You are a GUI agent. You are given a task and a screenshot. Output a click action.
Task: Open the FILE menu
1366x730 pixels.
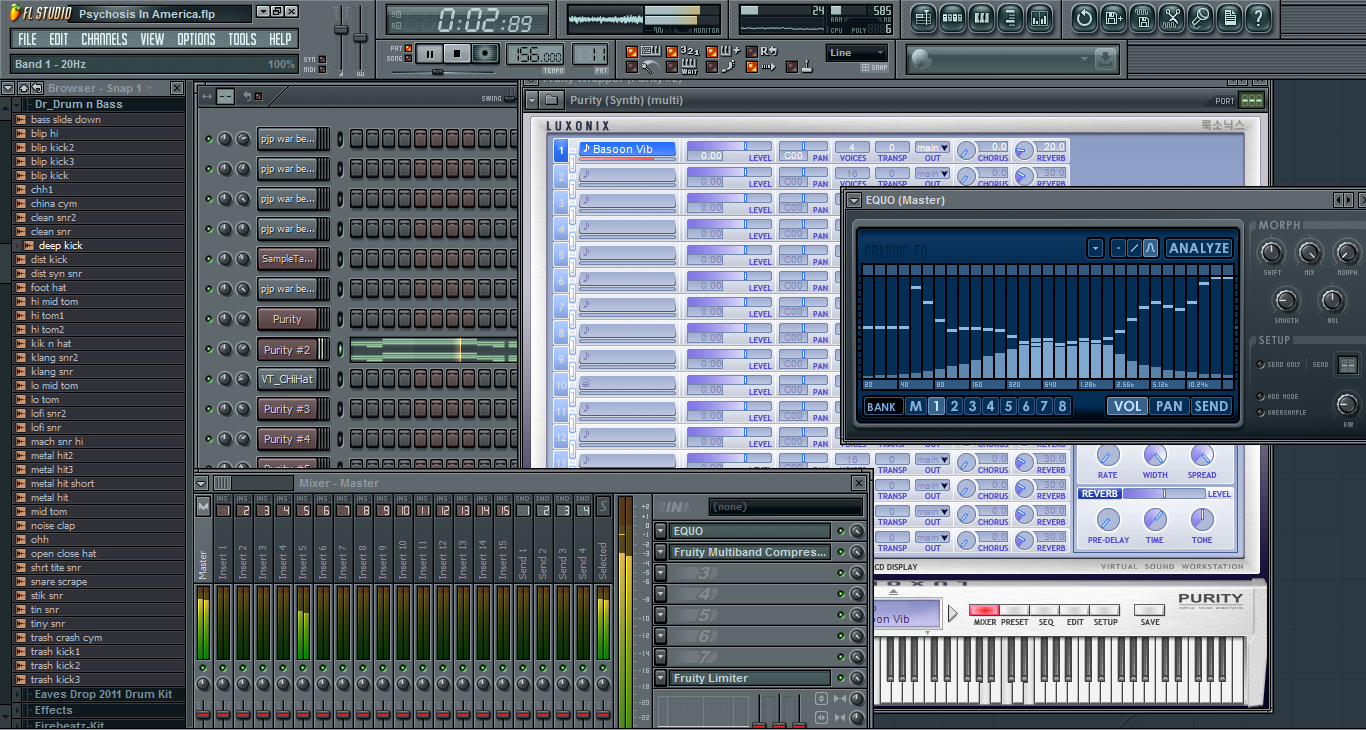[28, 39]
